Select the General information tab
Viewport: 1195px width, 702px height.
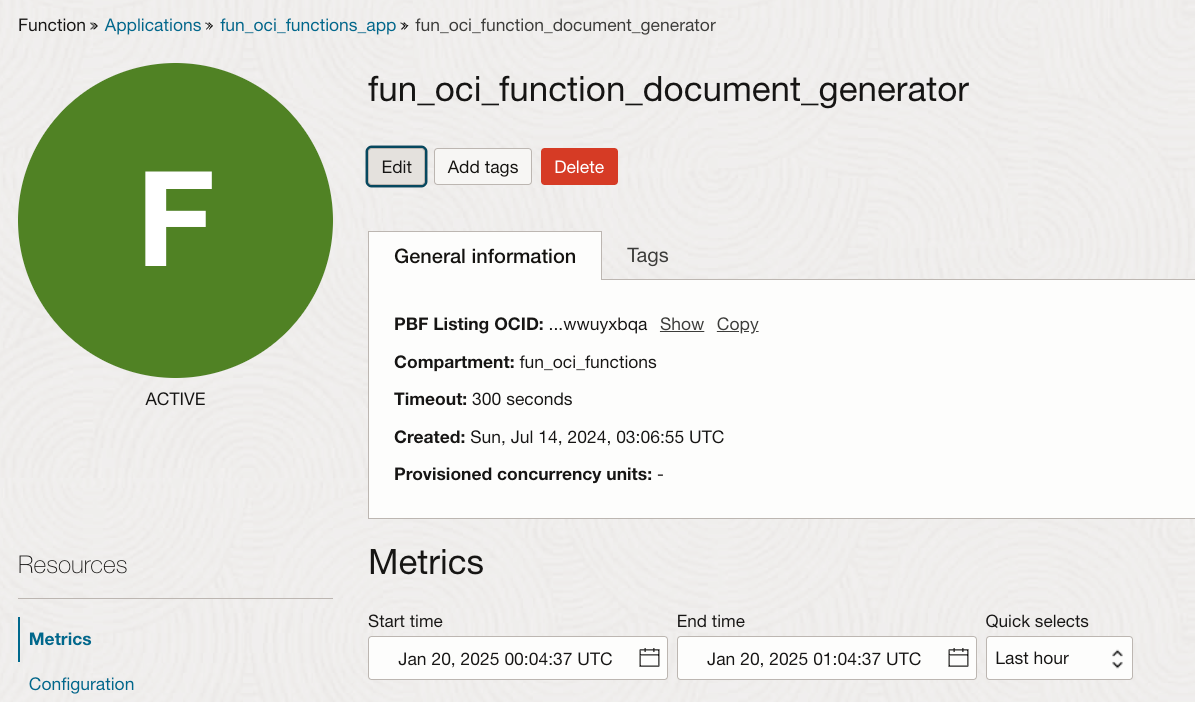[x=485, y=256]
